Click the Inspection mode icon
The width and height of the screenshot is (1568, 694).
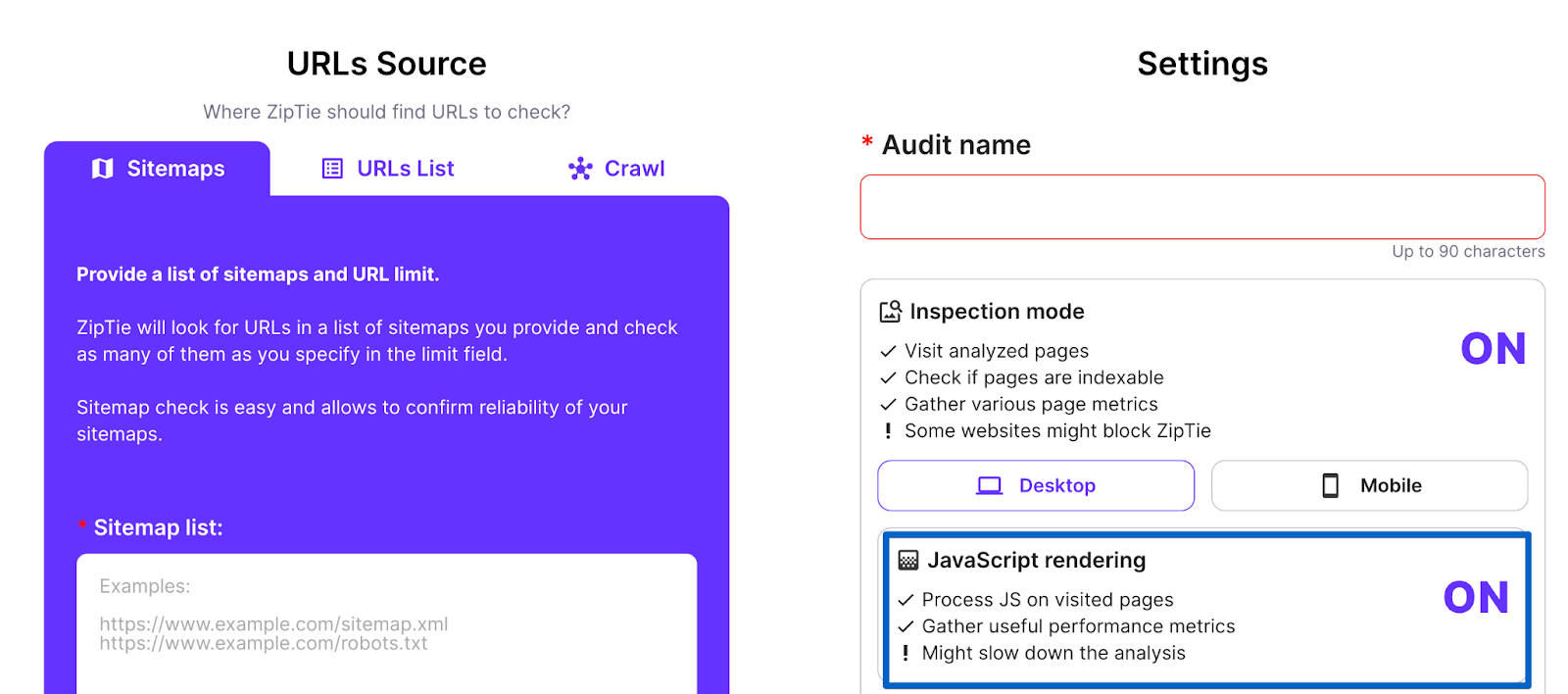(890, 312)
